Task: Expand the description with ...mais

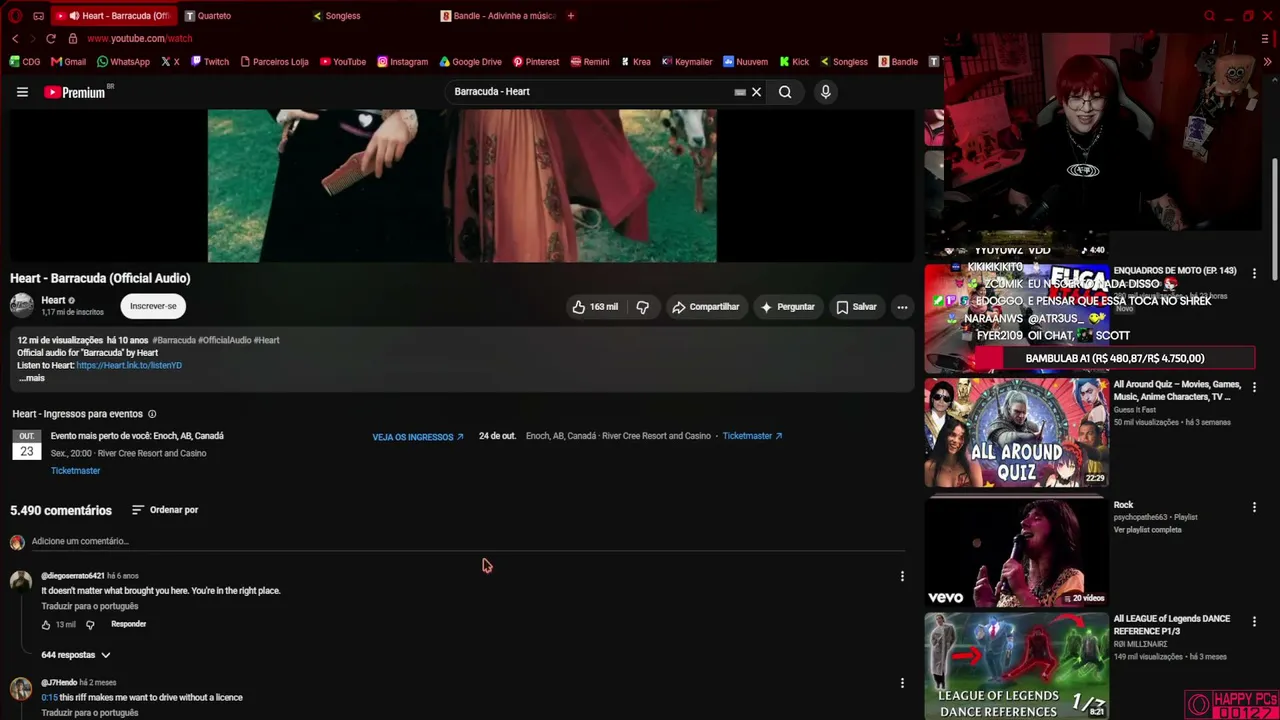Action: (x=31, y=378)
